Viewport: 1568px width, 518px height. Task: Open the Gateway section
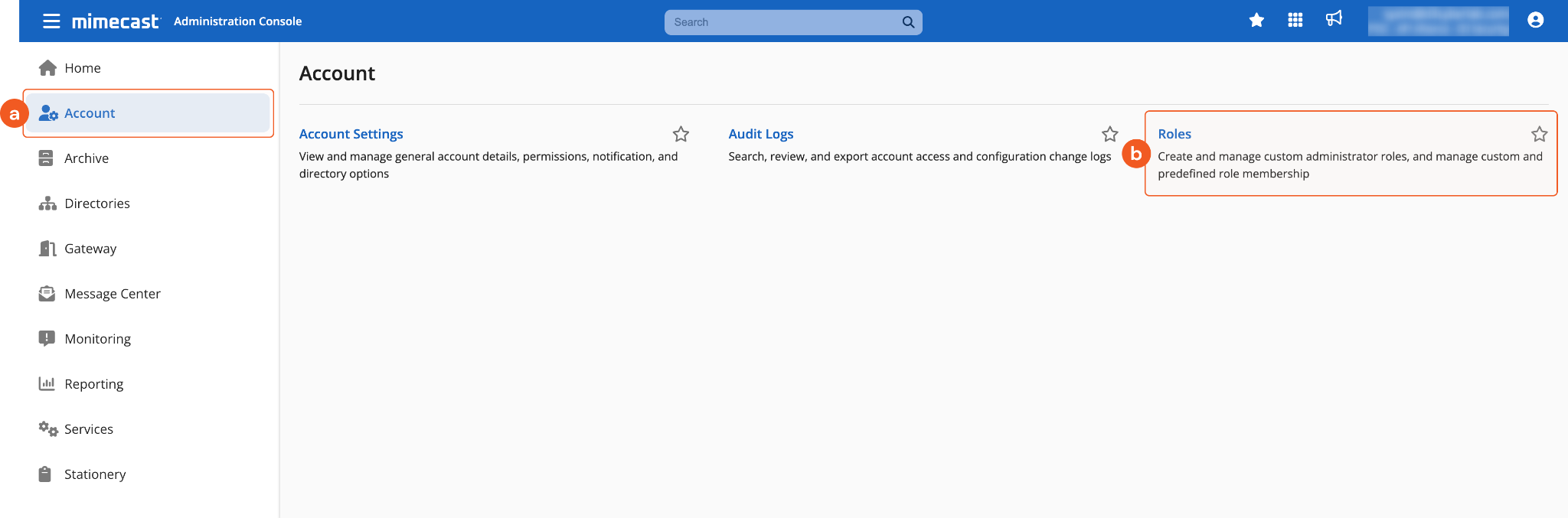(90, 249)
